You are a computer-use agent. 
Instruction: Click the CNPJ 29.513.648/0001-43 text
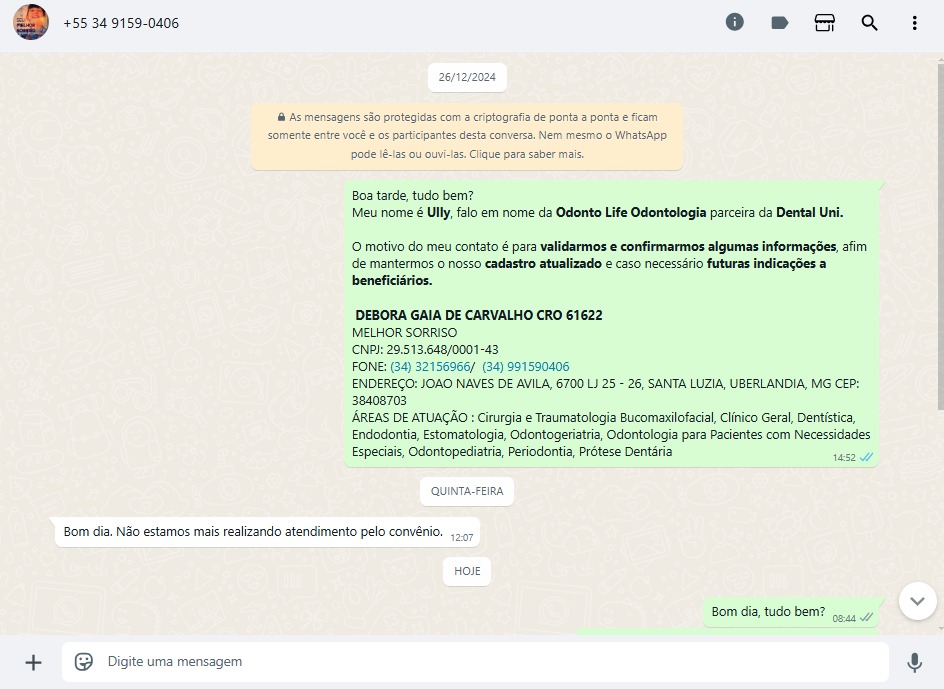425,350
